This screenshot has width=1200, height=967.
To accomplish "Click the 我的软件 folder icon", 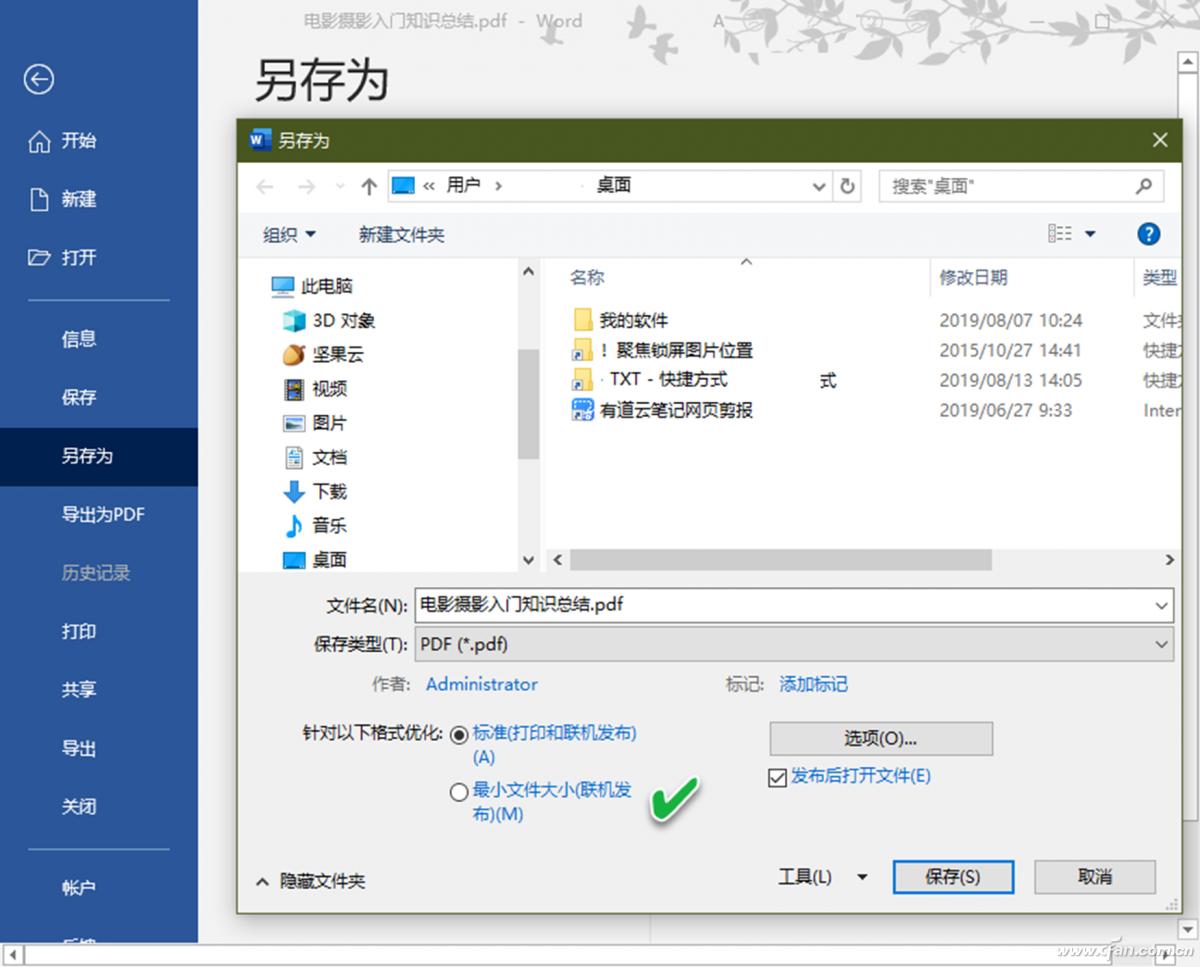I will (583, 321).
